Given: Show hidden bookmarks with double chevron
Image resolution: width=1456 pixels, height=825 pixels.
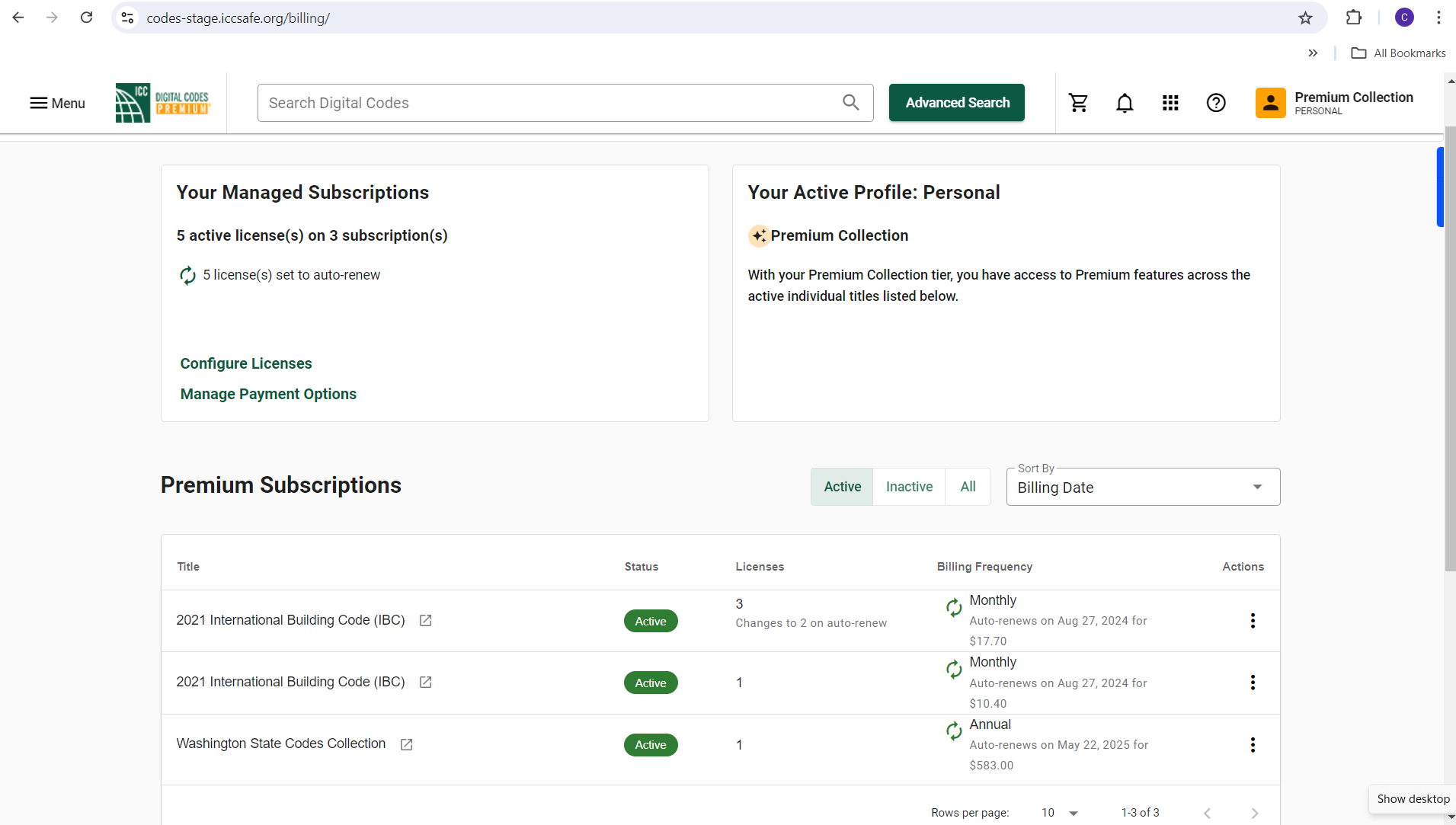Looking at the screenshot, I should pyautogui.click(x=1313, y=53).
